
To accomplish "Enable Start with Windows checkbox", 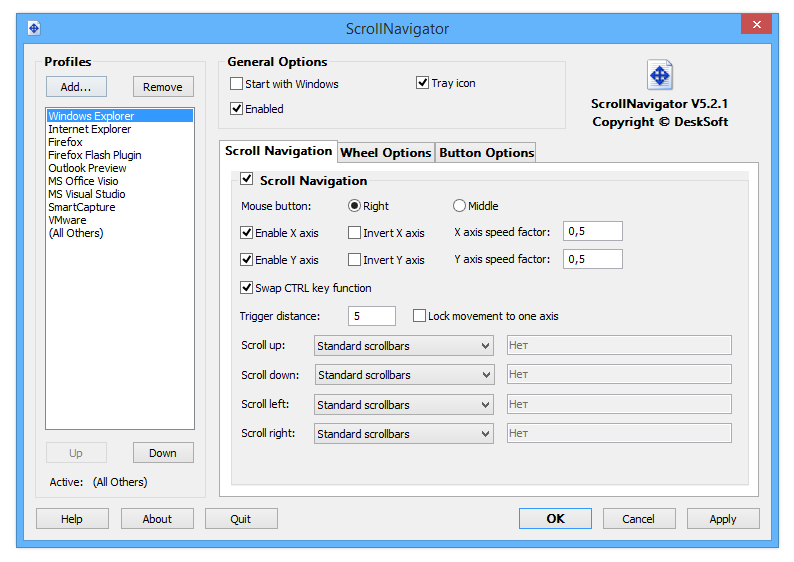I will (x=237, y=84).
